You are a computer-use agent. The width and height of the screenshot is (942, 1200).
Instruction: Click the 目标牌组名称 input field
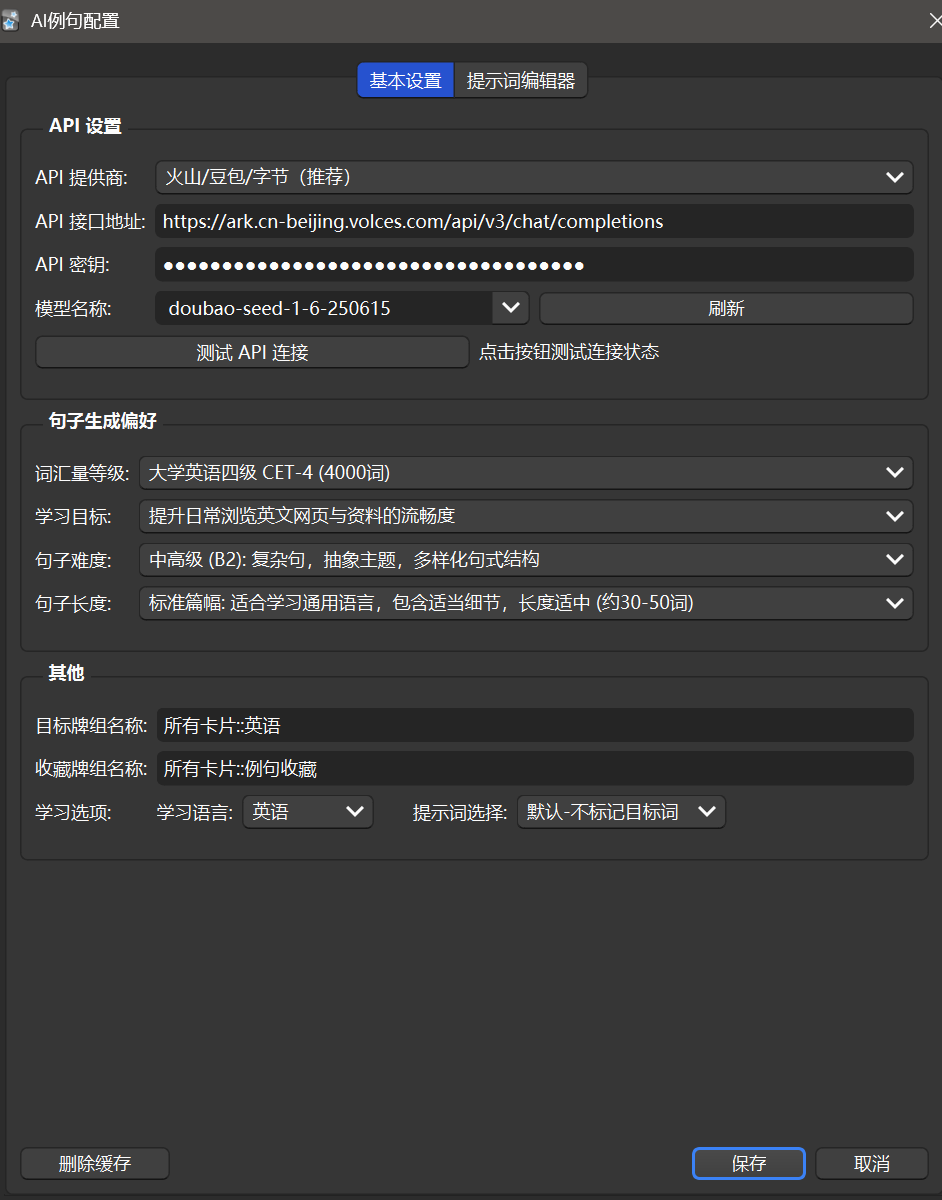534,725
